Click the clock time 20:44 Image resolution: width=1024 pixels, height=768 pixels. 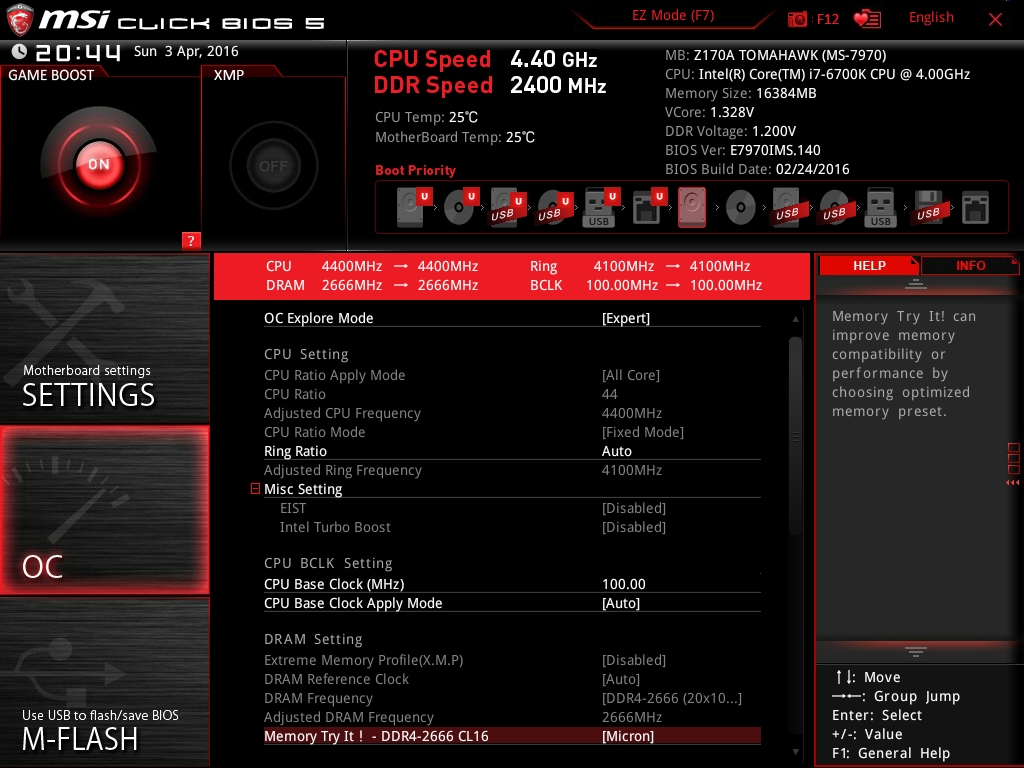(78, 52)
